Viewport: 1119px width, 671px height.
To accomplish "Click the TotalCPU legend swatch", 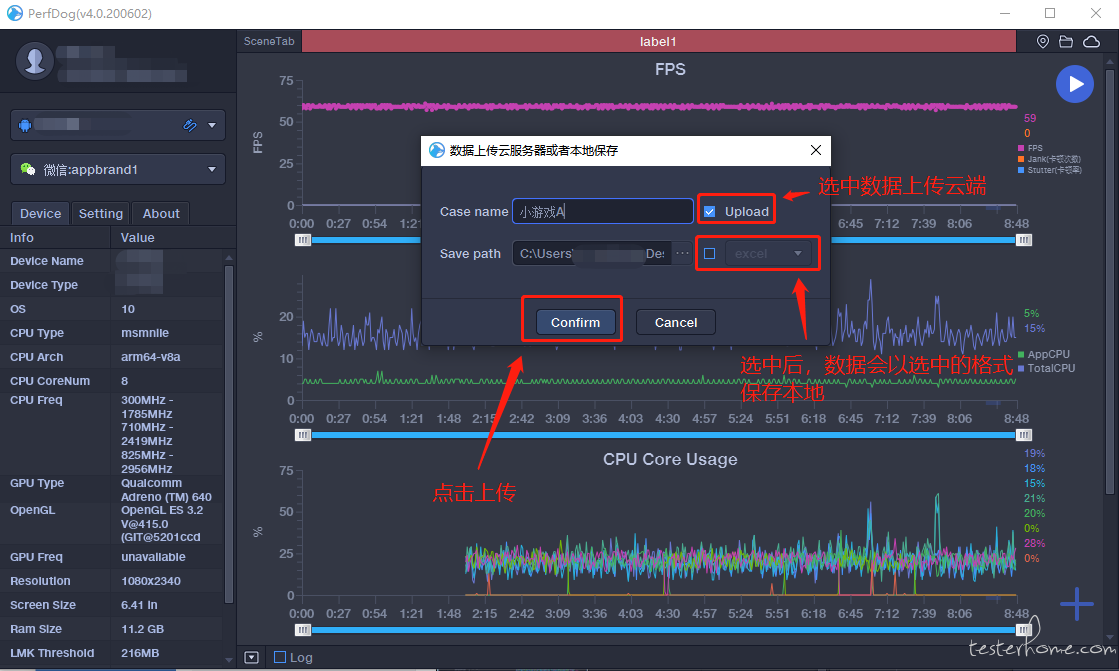I will (1021, 368).
